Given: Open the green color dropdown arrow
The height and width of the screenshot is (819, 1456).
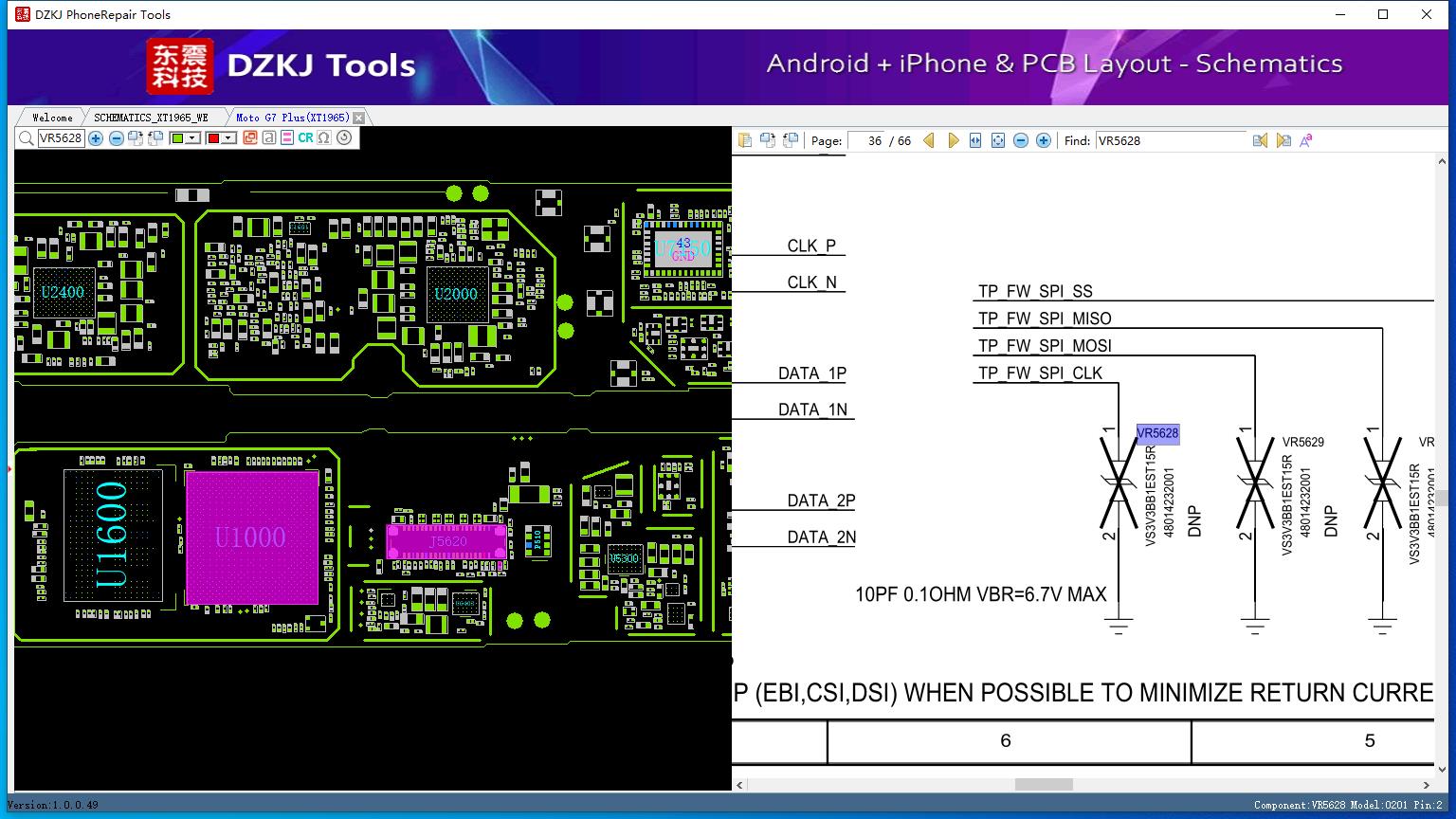Looking at the screenshot, I should [x=192, y=138].
